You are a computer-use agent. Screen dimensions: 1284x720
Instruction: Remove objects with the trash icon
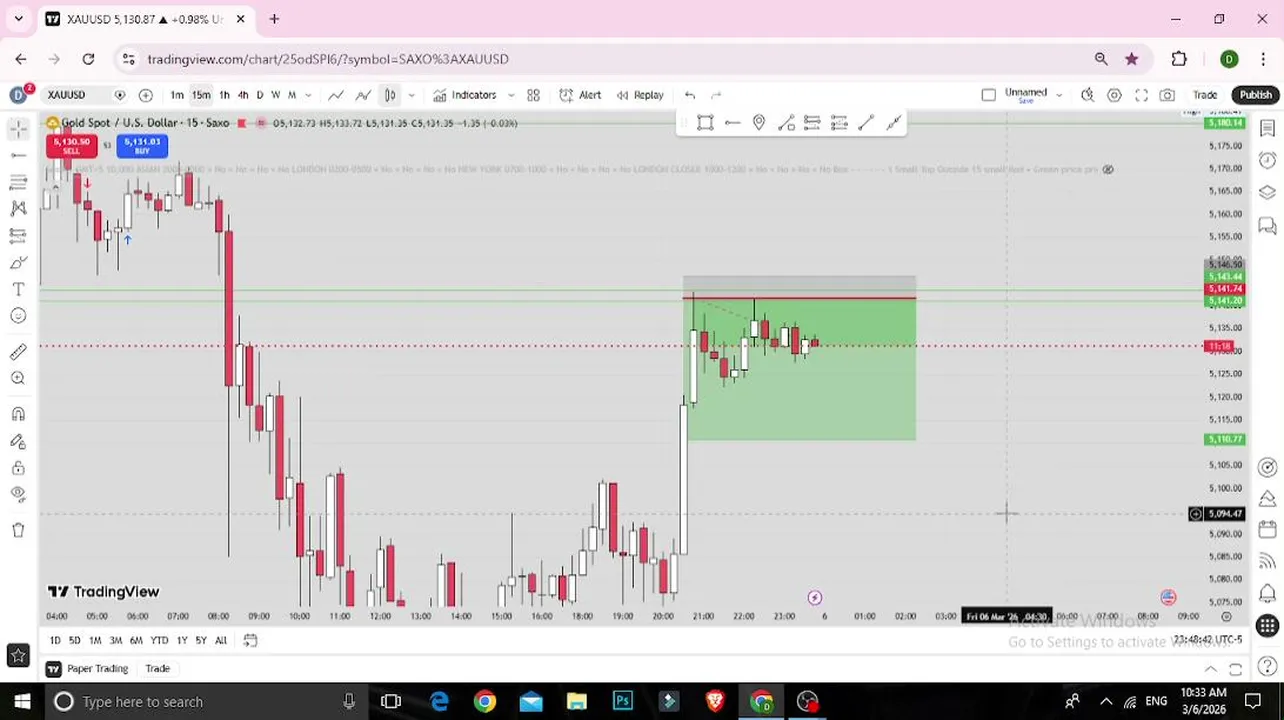(x=18, y=530)
